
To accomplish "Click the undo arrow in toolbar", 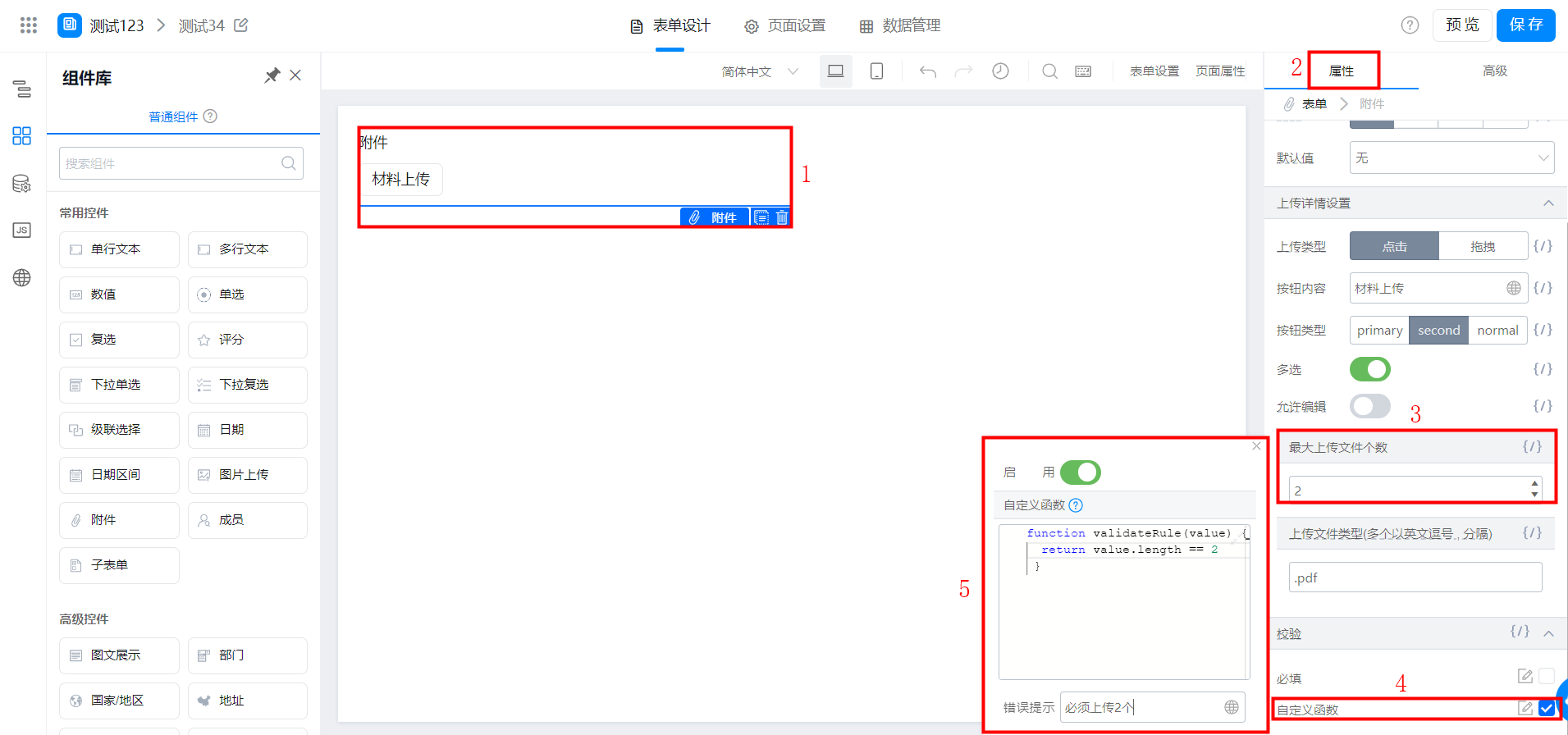I will pyautogui.click(x=928, y=71).
